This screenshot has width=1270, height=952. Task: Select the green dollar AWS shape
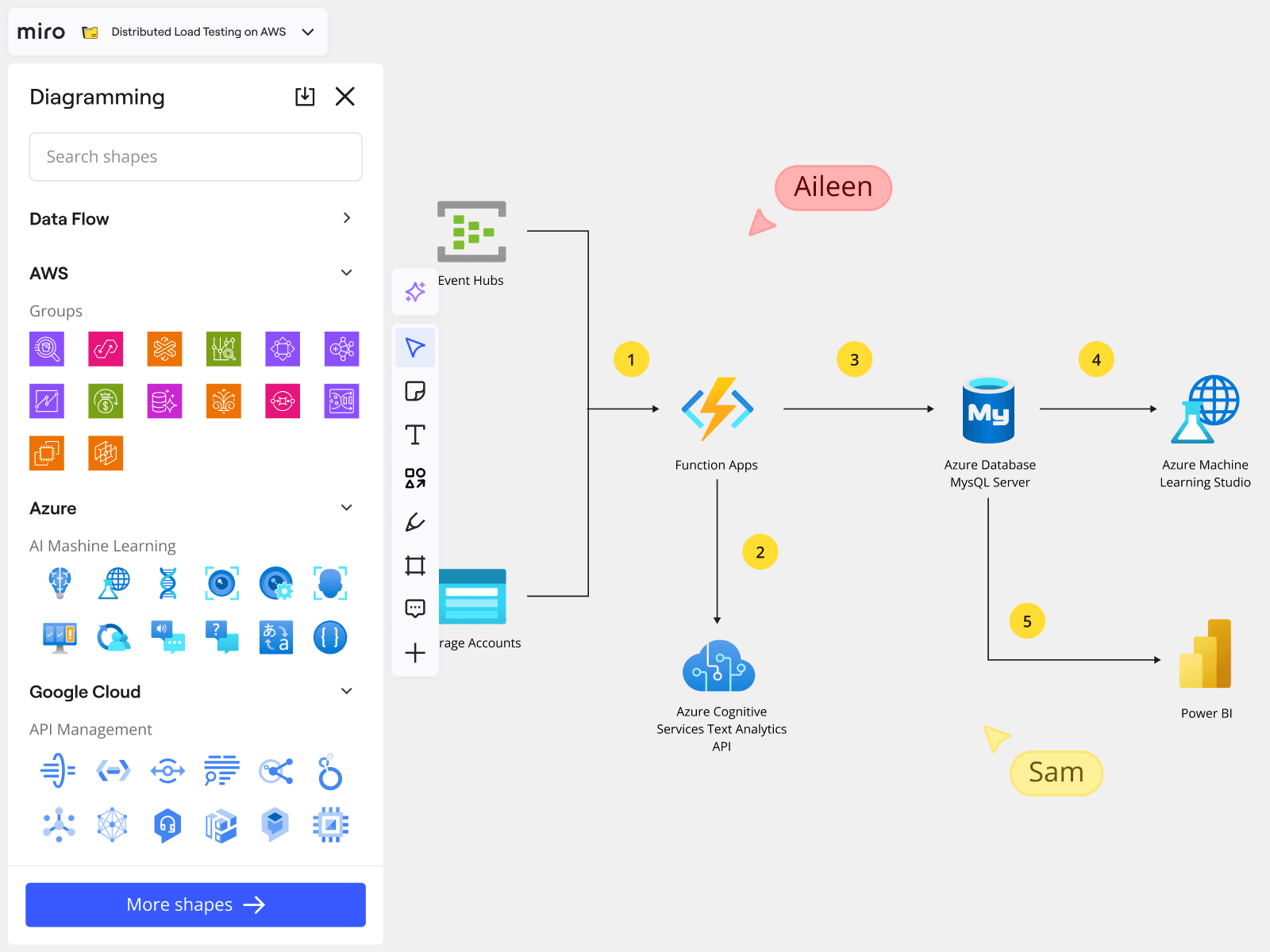(x=106, y=401)
